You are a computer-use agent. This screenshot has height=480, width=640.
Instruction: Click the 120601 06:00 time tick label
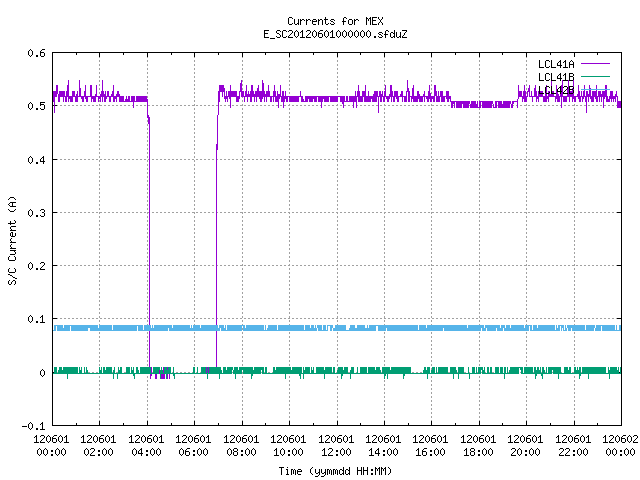tap(193, 446)
